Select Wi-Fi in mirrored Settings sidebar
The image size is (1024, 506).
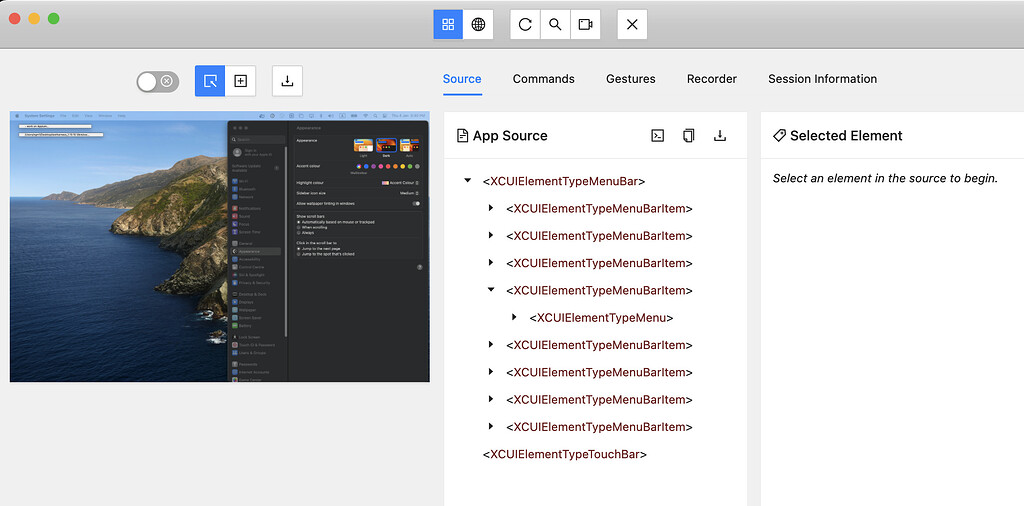click(x=240, y=181)
